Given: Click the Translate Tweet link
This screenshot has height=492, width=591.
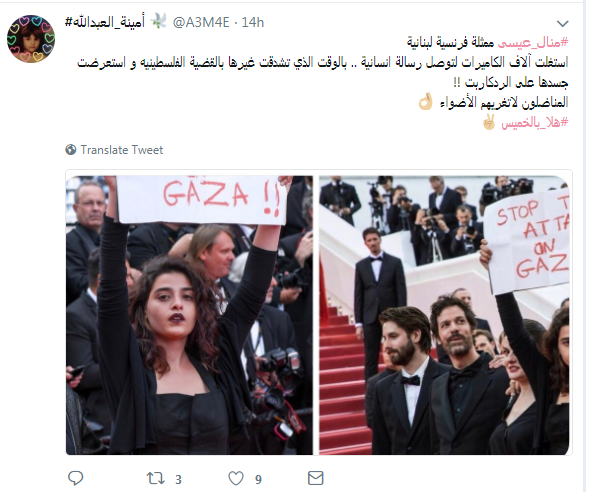Looking at the screenshot, I should [x=122, y=150].
